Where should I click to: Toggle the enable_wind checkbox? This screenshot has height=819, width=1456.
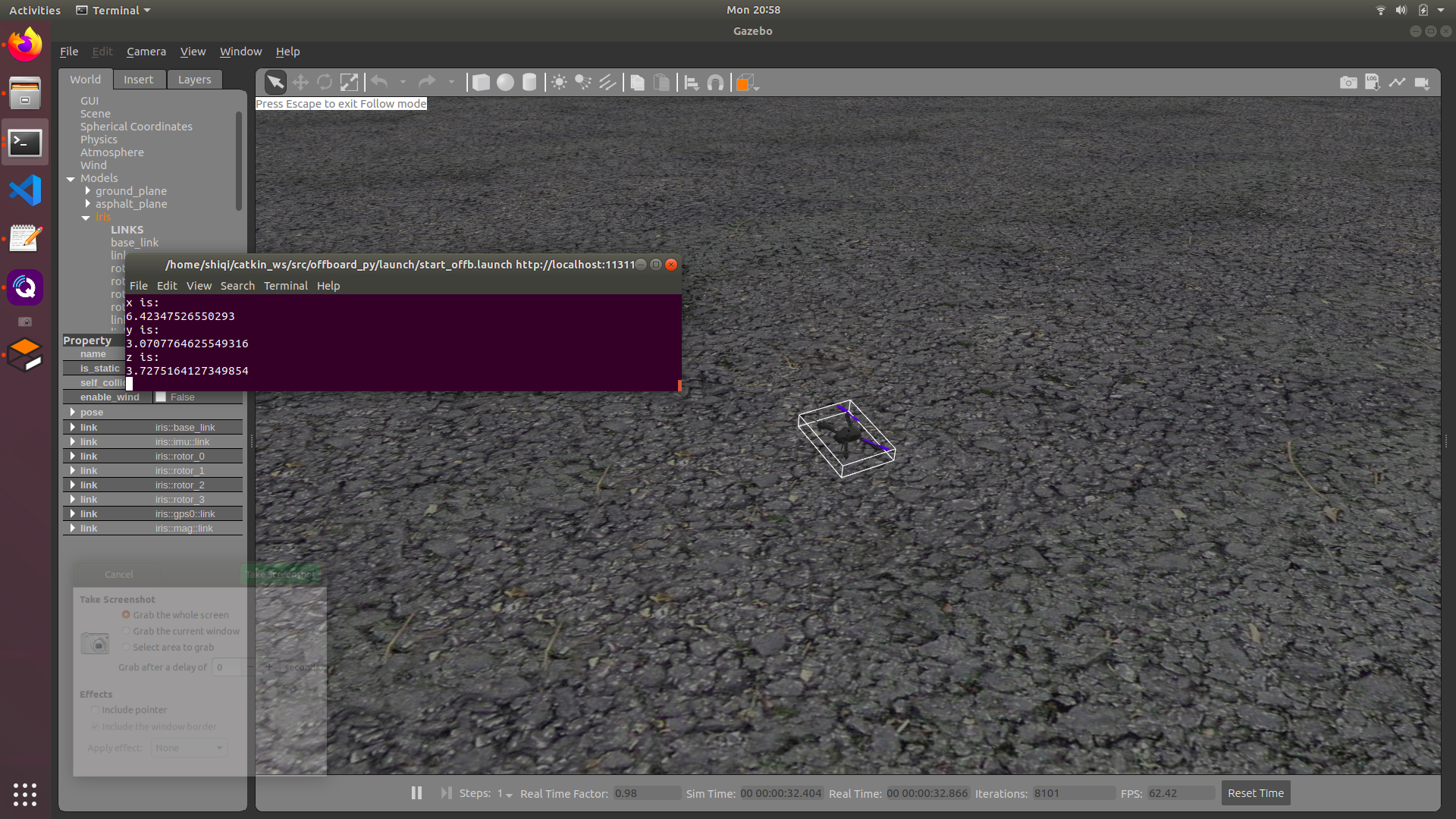pos(161,397)
